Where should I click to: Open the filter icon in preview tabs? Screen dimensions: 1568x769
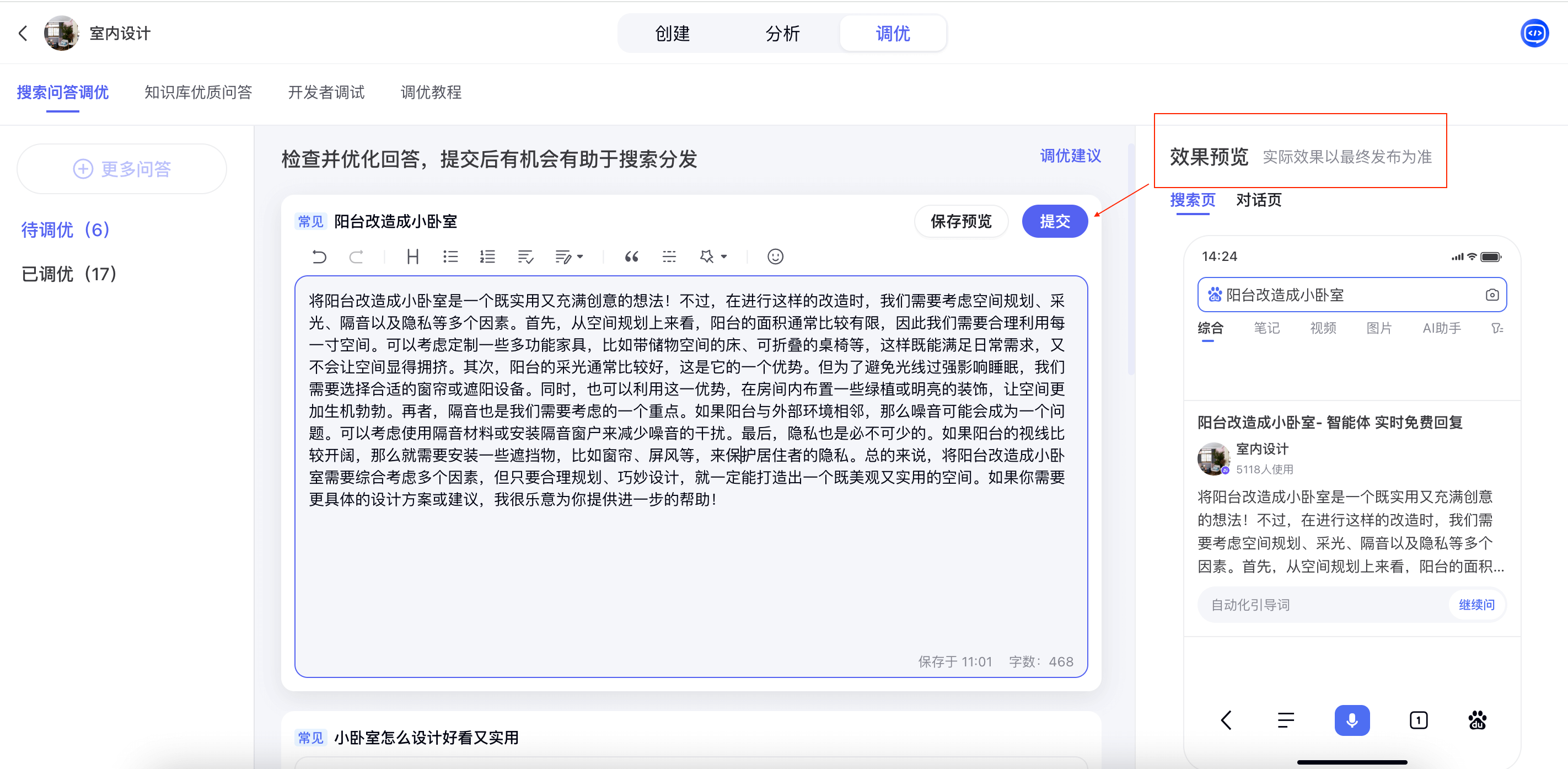pos(1497,328)
